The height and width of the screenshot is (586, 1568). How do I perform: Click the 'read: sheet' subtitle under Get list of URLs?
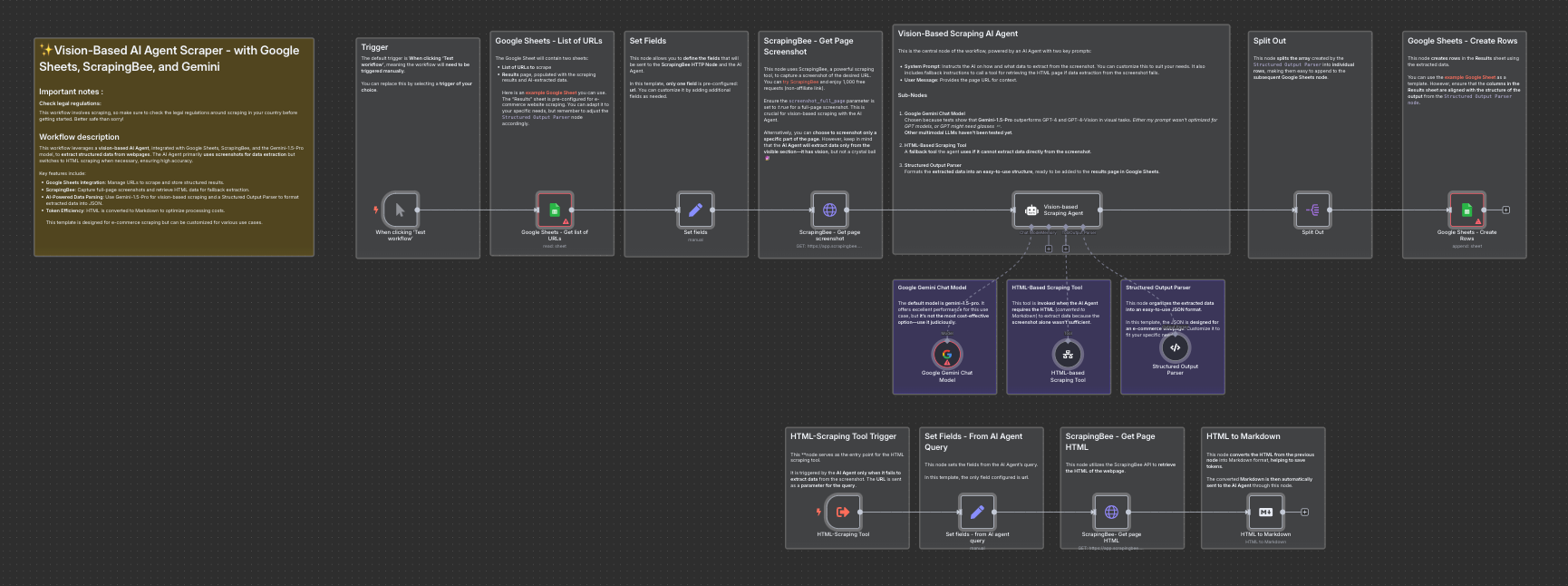(x=555, y=246)
